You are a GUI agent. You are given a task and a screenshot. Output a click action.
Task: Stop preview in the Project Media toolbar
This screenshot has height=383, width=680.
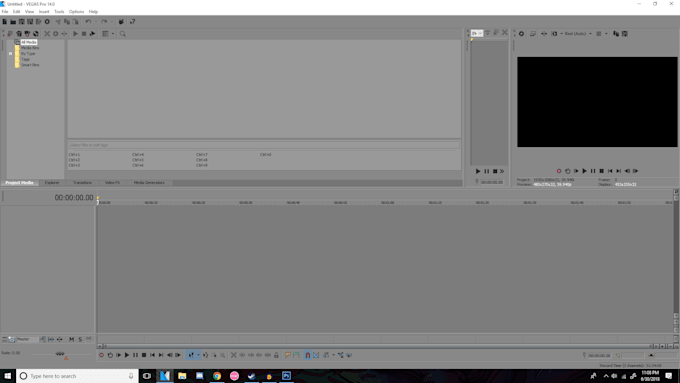click(84, 34)
